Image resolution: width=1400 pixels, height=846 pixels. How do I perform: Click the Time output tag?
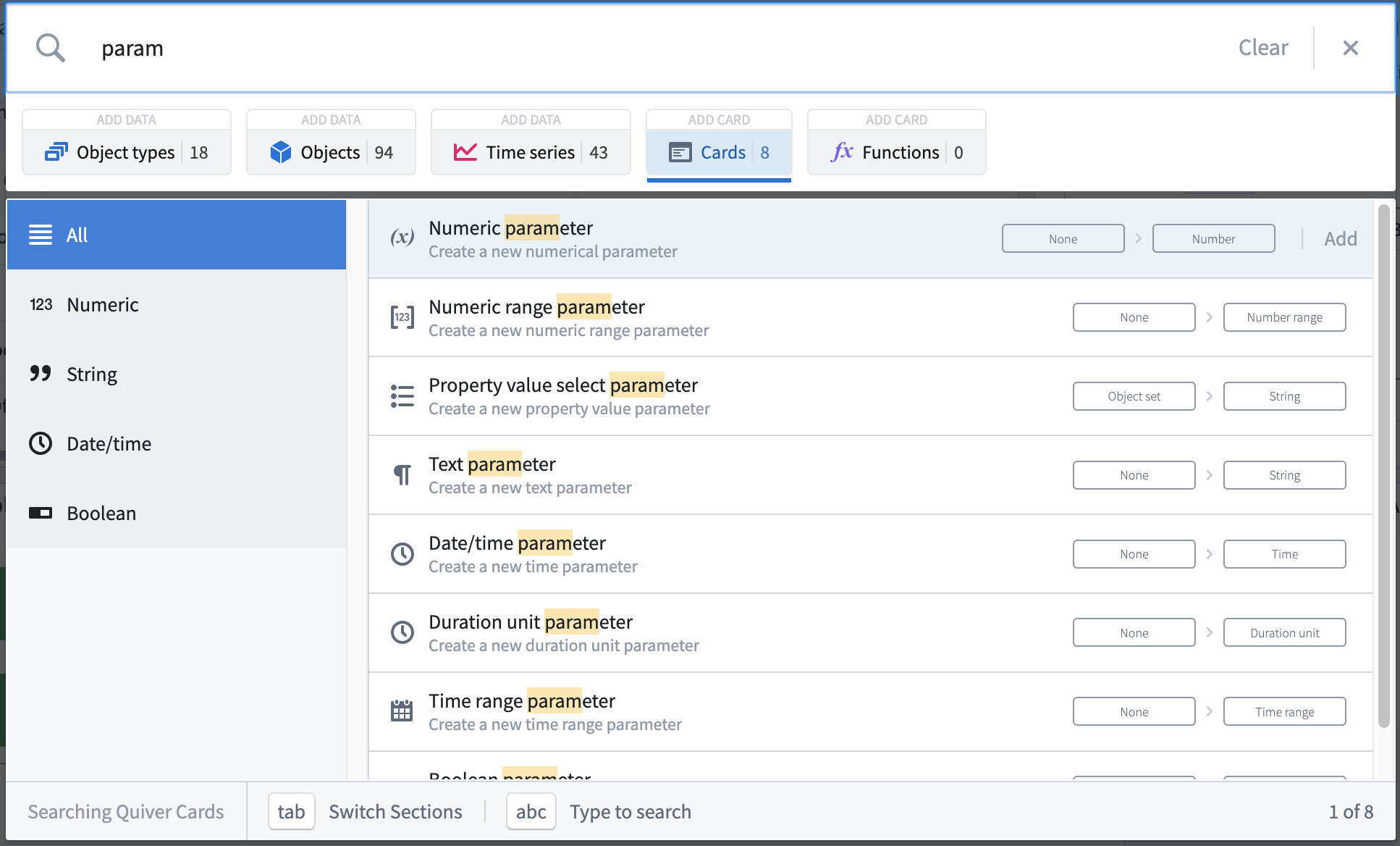(1284, 554)
